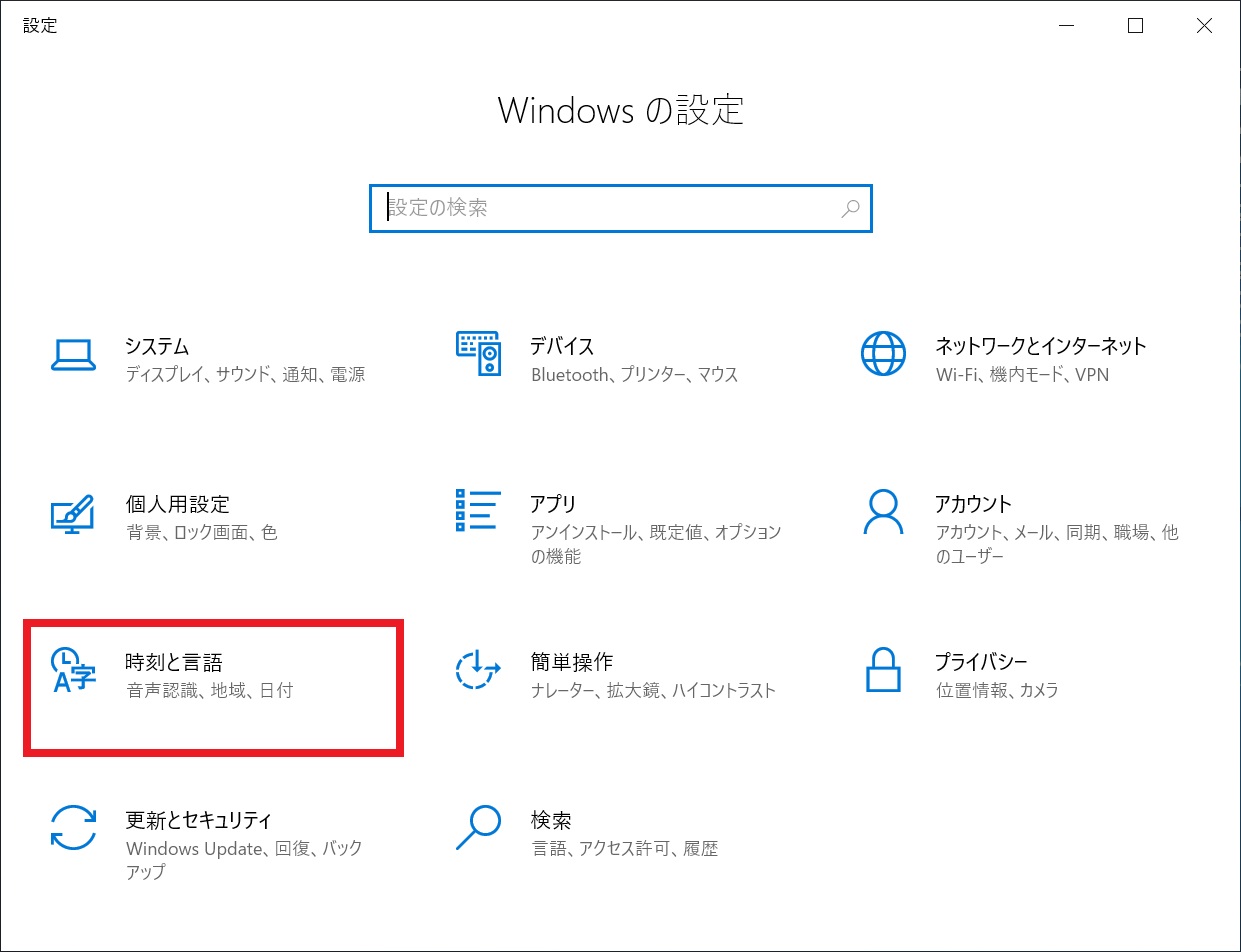Click the デバイス keyboard and speaker icon

(478, 353)
